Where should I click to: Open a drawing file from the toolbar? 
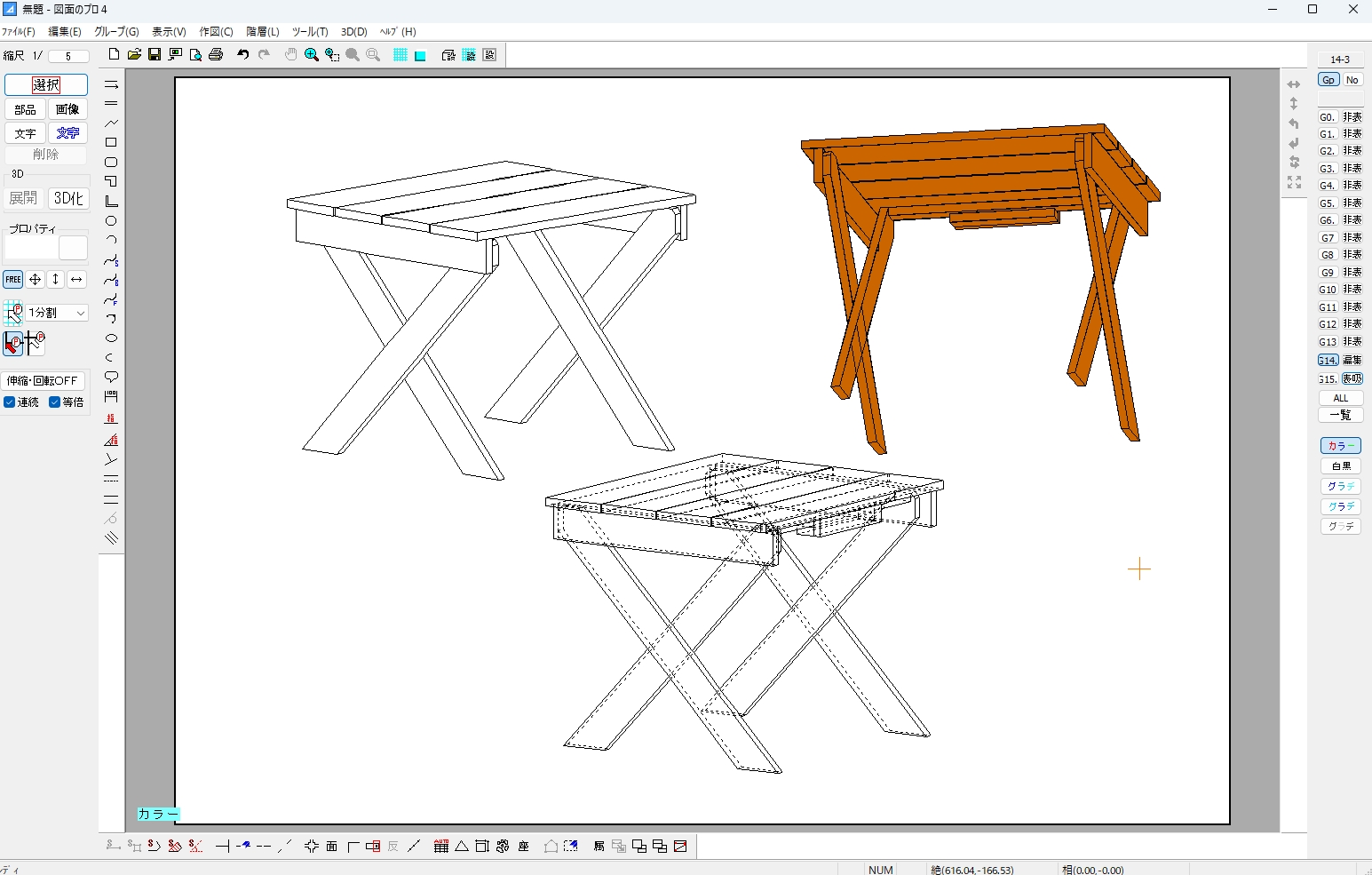[134, 54]
